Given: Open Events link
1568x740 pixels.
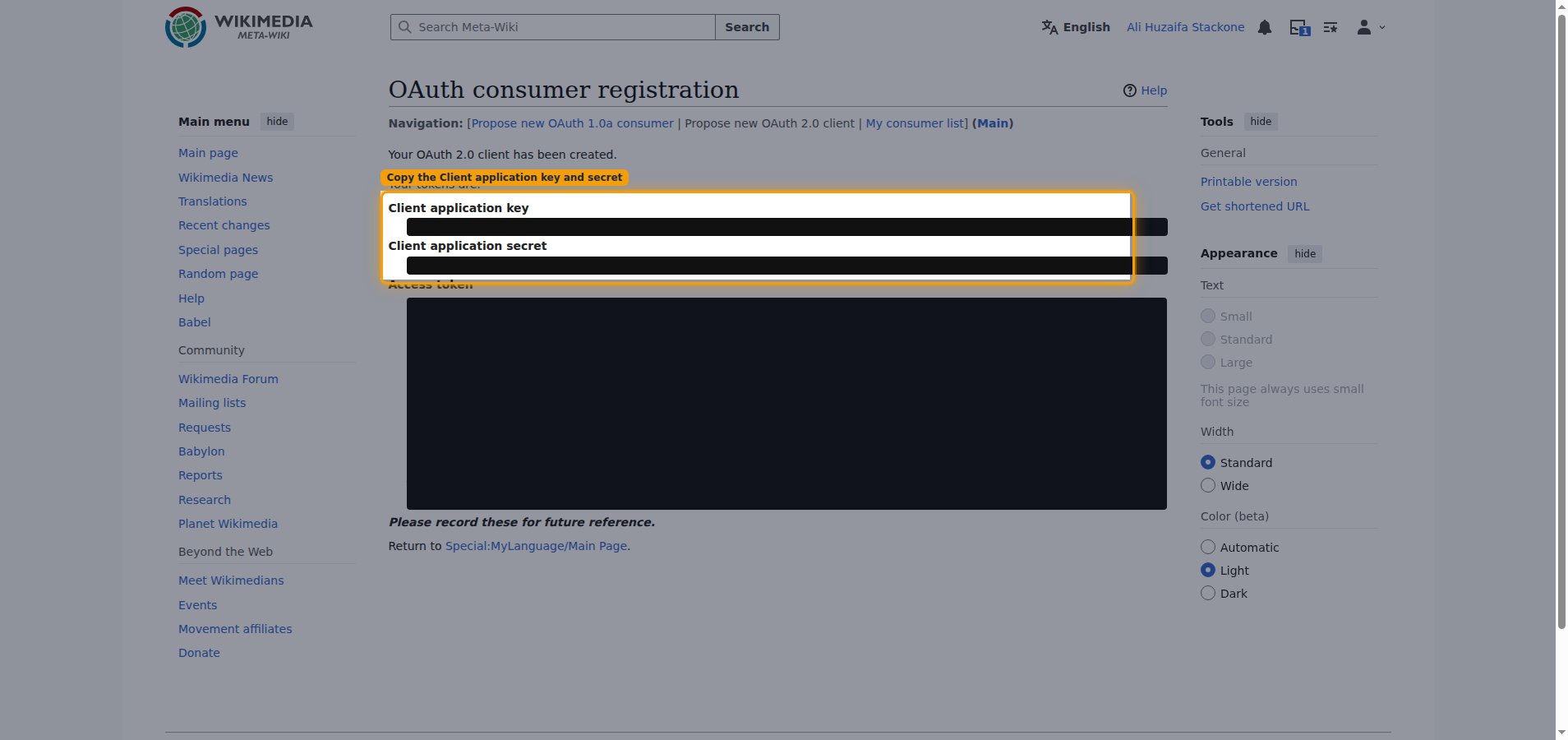Looking at the screenshot, I should pos(197,605).
